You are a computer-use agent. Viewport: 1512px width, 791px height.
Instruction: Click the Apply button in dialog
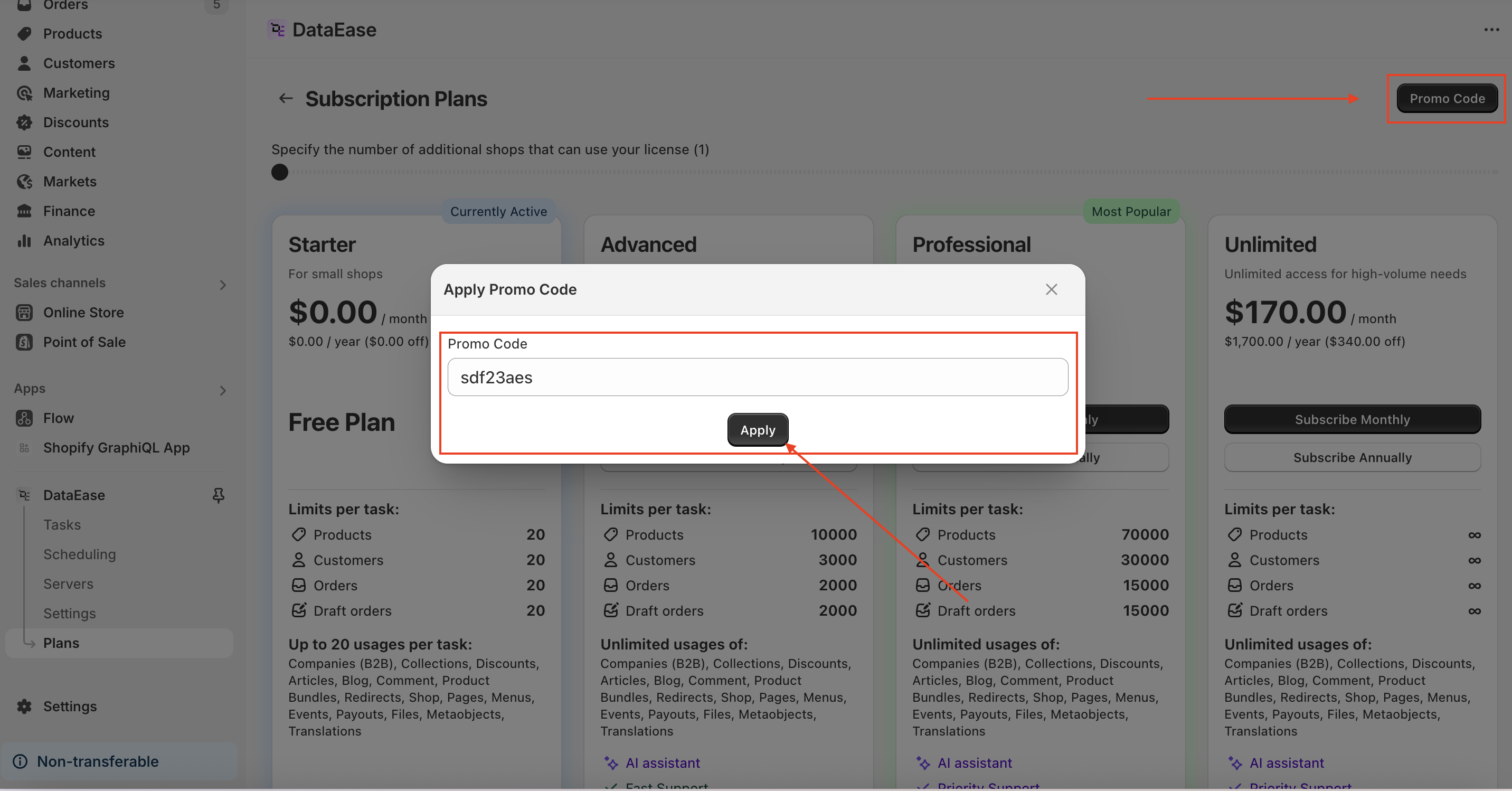(x=758, y=430)
